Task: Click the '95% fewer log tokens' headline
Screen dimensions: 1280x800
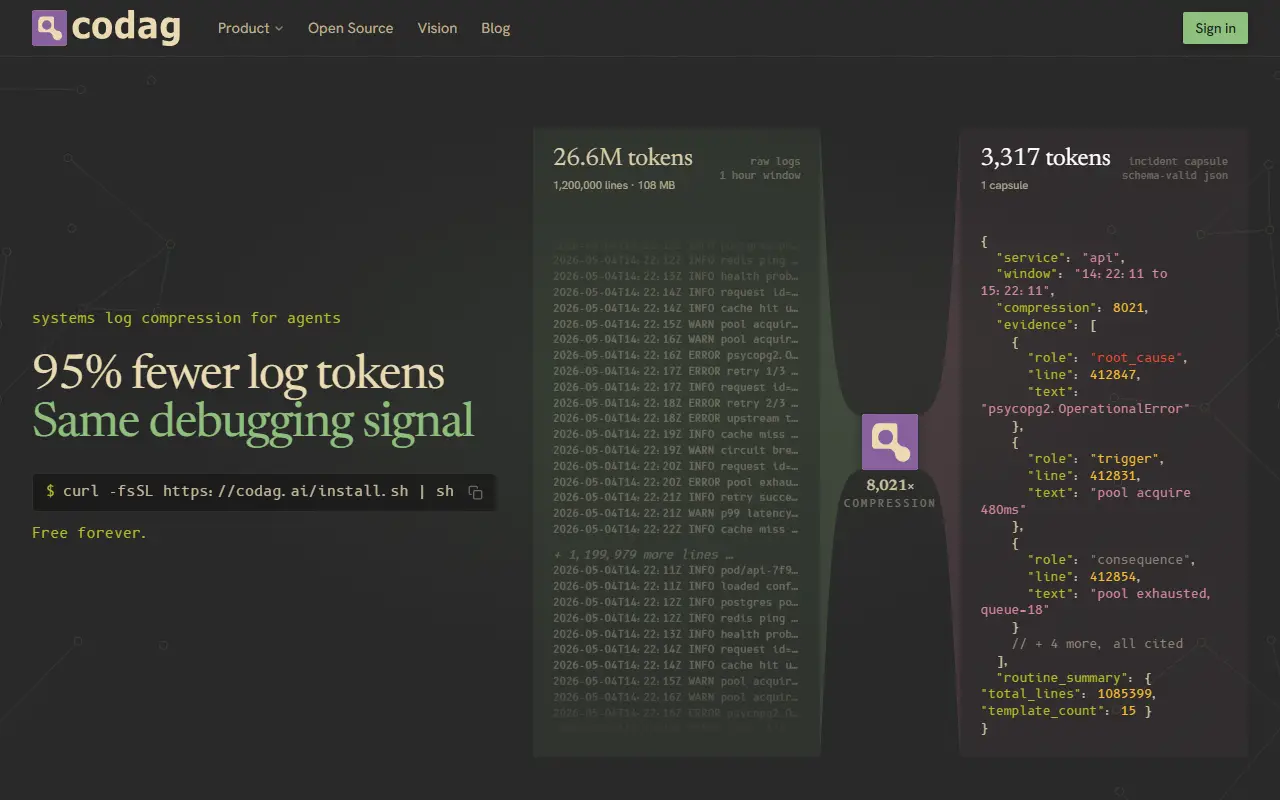Action: [x=238, y=372]
